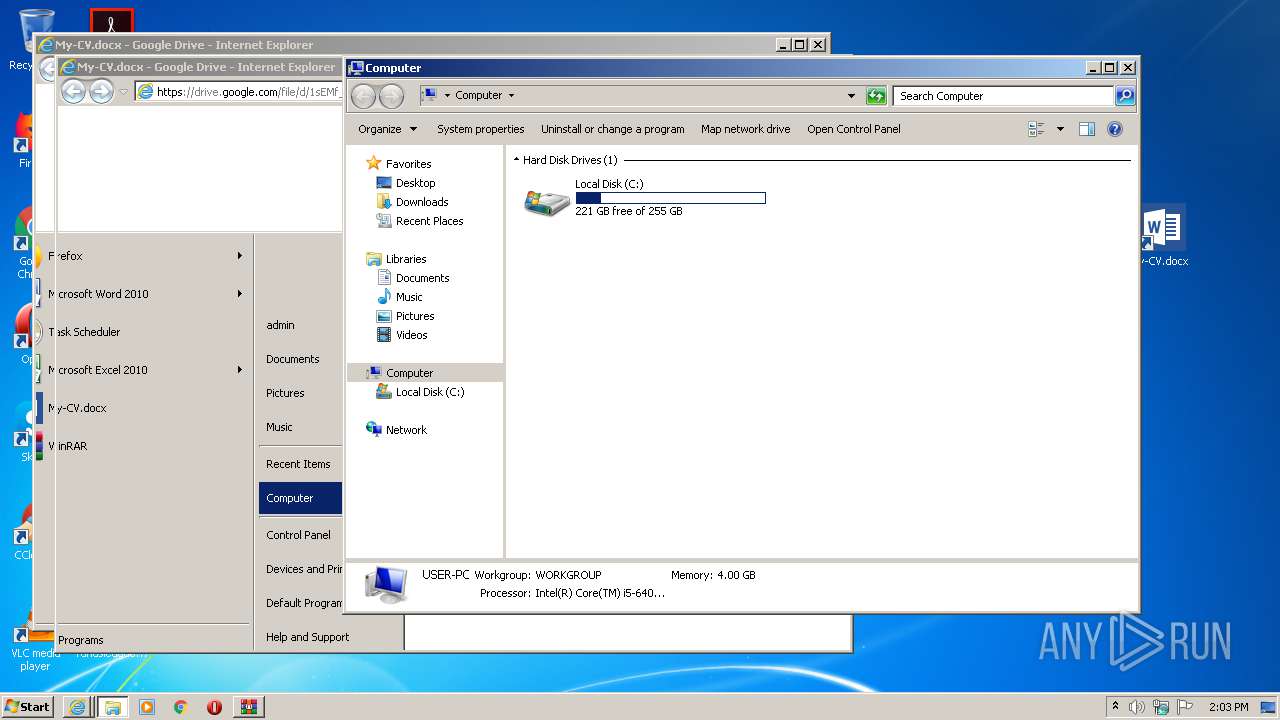Image resolution: width=1280 pixels, height=720 pixels.
Task: Click the Opera icon on taskbar
Action: click(x=215, y=707)
